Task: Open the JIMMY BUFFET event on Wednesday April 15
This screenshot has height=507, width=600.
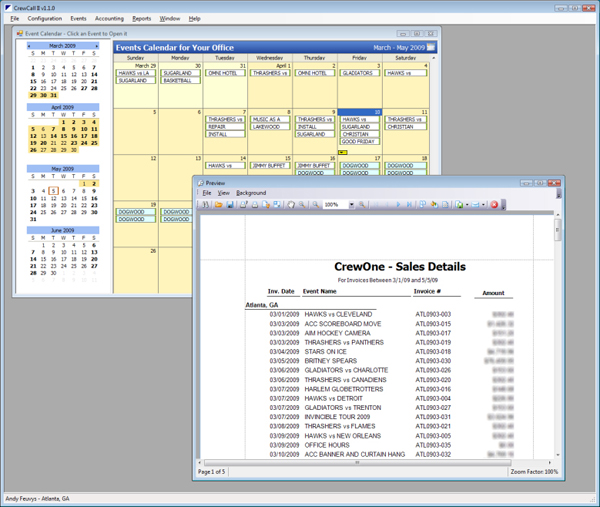Action: (270, 166)
